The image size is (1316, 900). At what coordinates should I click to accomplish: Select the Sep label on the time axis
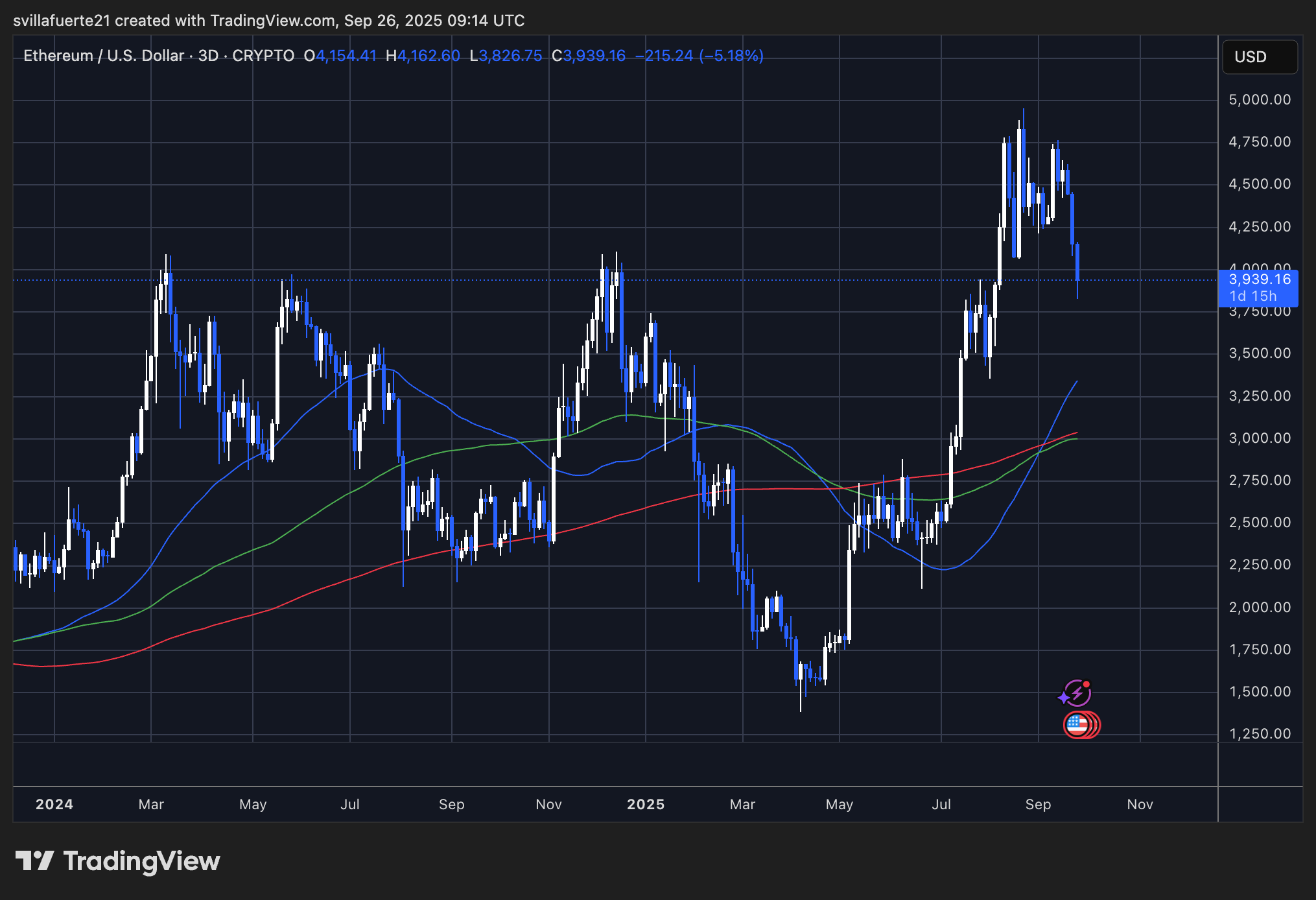1039,804
